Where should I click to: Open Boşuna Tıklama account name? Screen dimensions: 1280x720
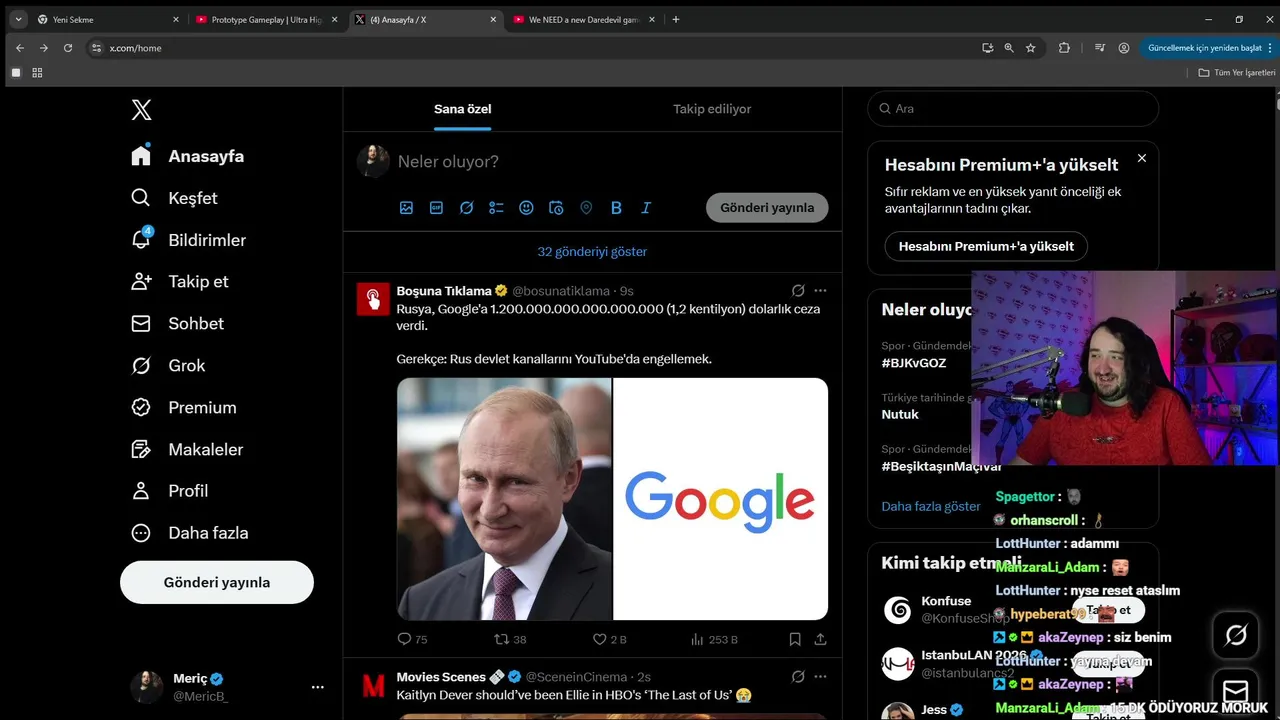pyautogui.click(x=444, y=291)
